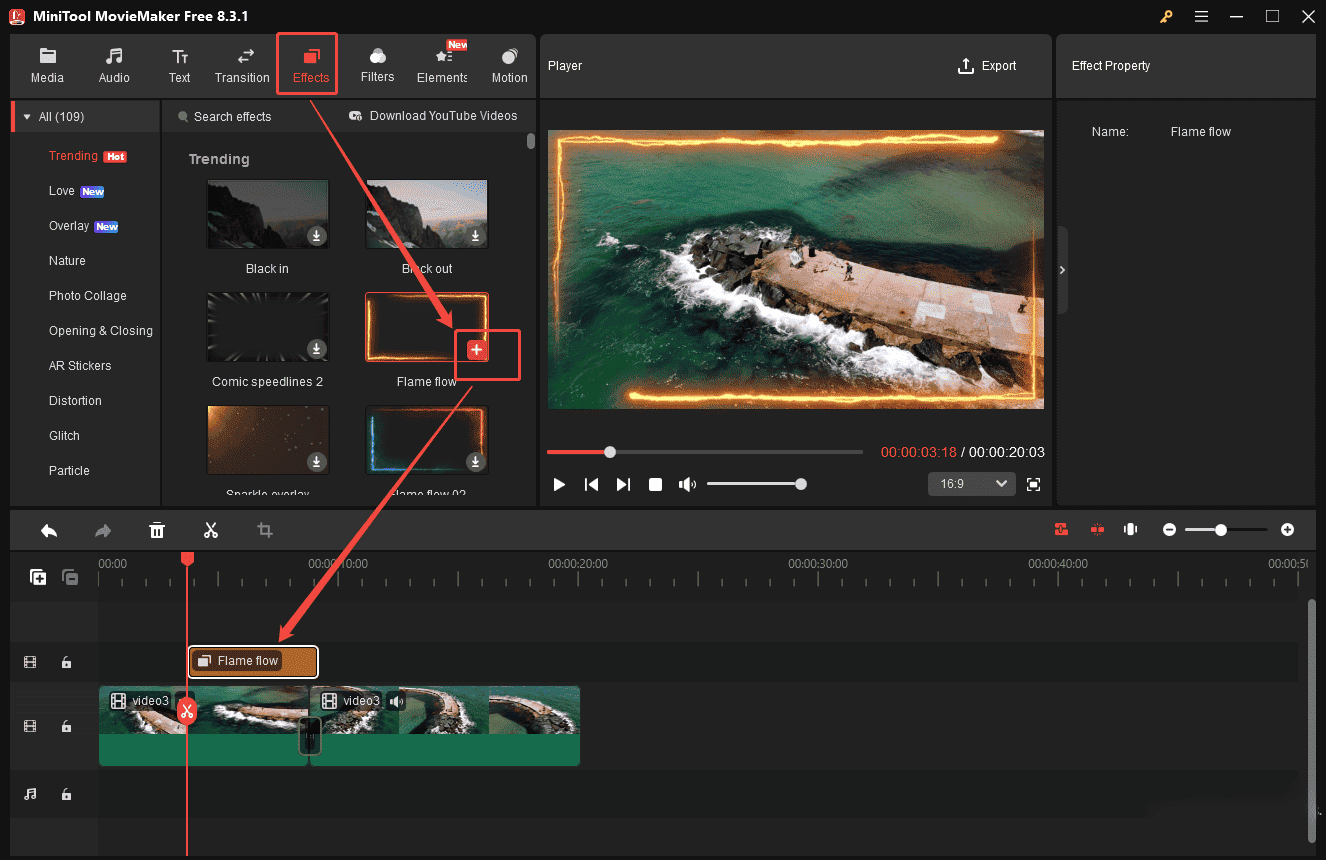Screen dimensions: 1326x860
Task: Collapse the Player panel side arrow
Action: [x=1062, y=269]
